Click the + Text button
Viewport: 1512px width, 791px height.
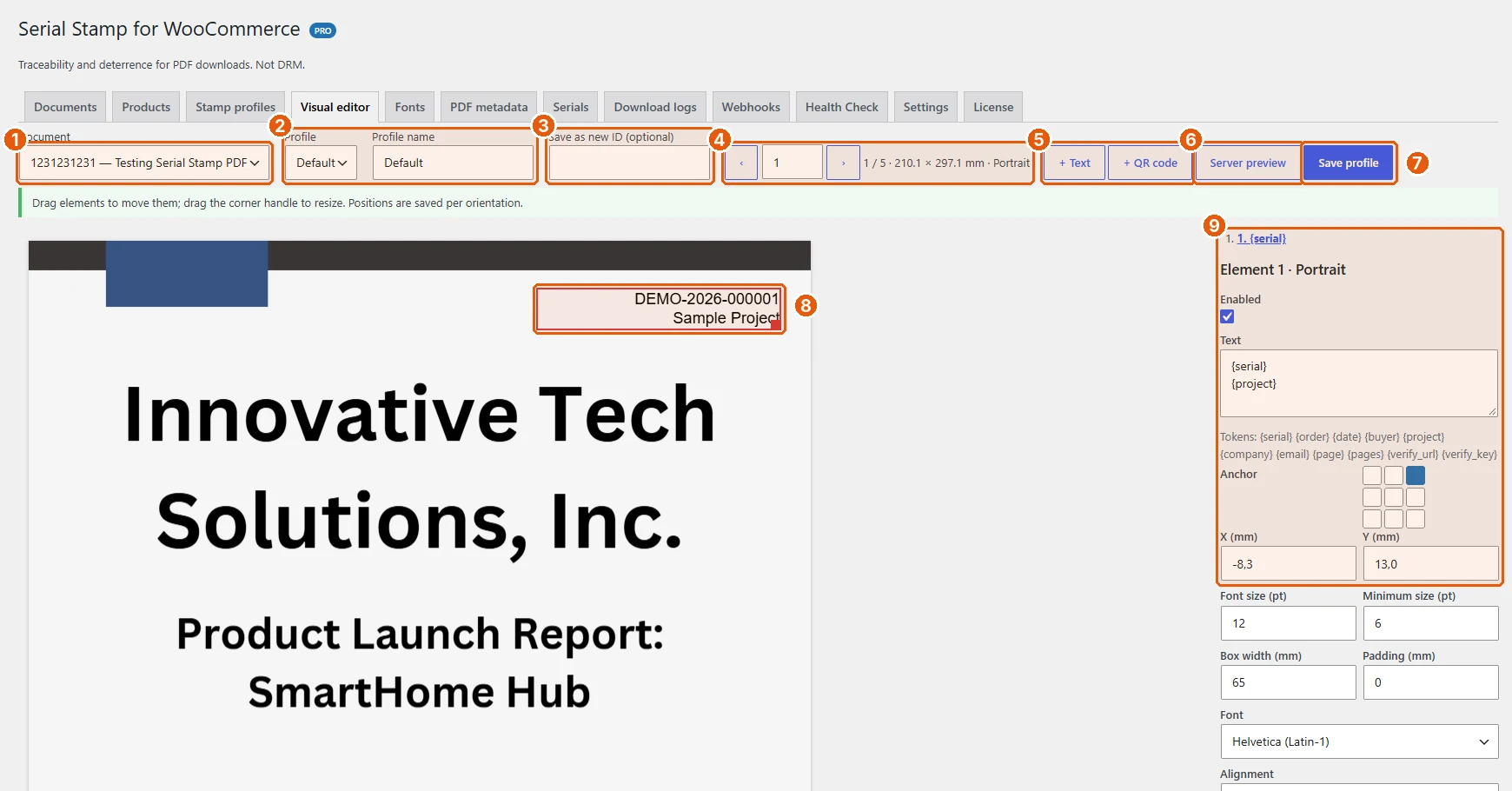pyautogui.click(x=1074, y=163)
